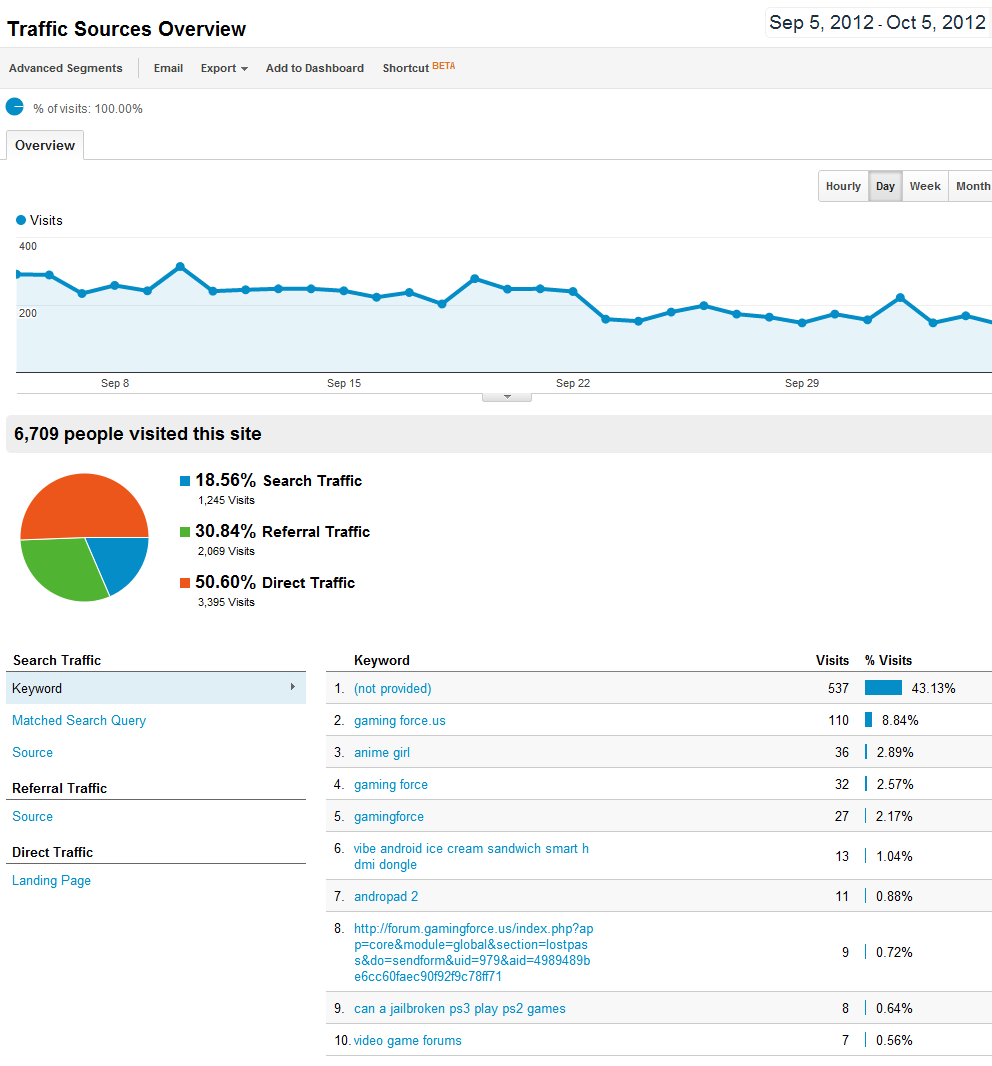Open the date range picker
The image size is (992, 1066).
click(x=877, y=23)
